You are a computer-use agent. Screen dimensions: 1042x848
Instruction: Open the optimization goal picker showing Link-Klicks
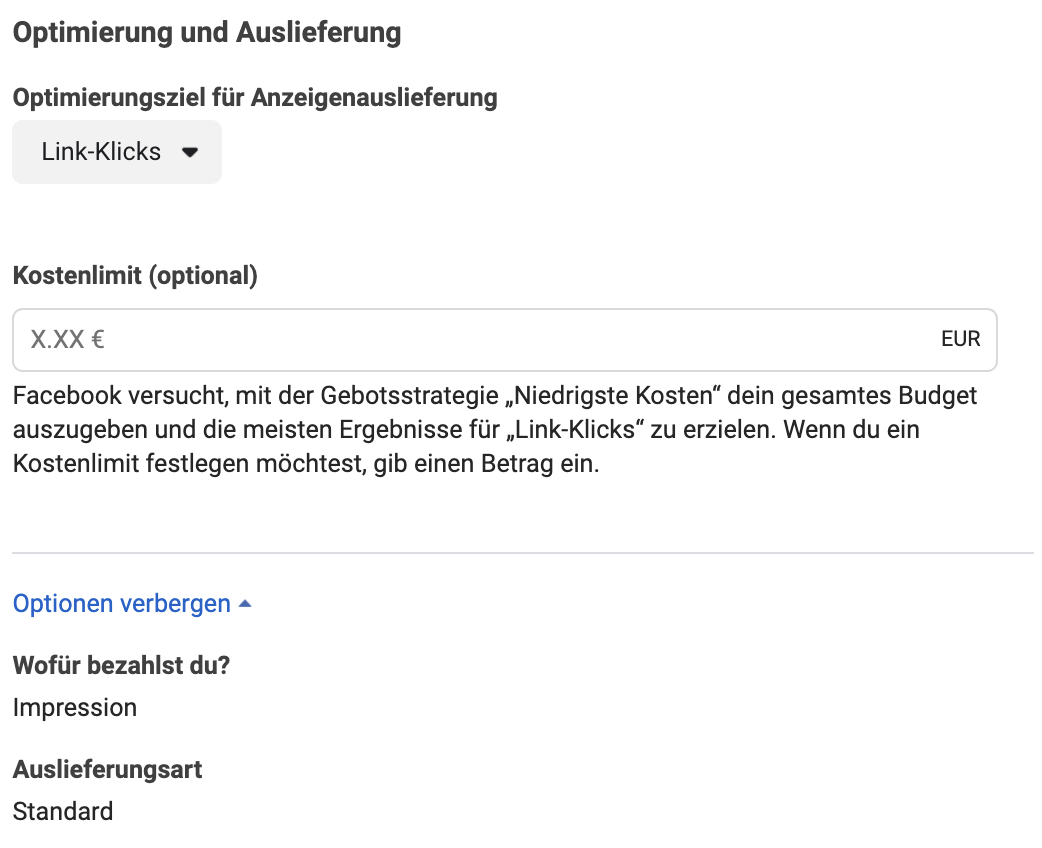(116, 152)
